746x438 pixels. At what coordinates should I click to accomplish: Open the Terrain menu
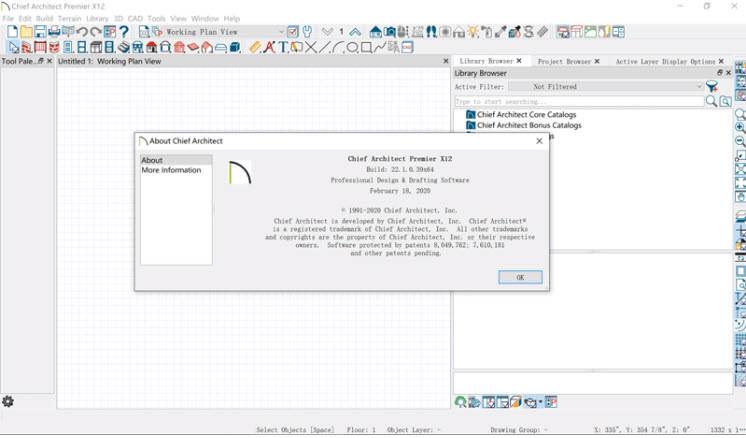(69, 19)
